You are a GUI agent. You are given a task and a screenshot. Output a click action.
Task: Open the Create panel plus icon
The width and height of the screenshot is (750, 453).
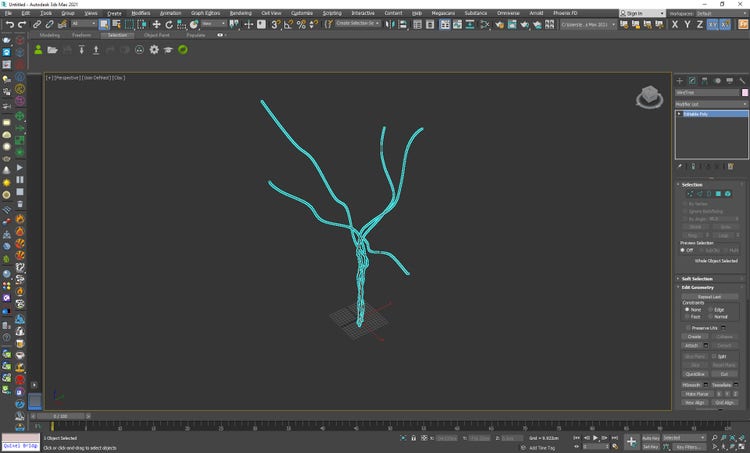tap(680, 80)
